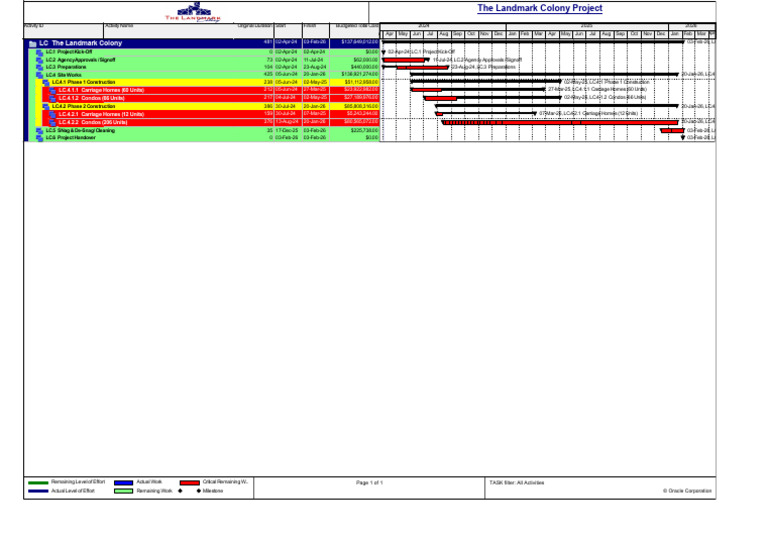Image resolution: width=768 pixels, height=543 pixels.
Task: Click the WBS icon beside LC.4.1 Phase 1 Construction
Action: (46, 83)
